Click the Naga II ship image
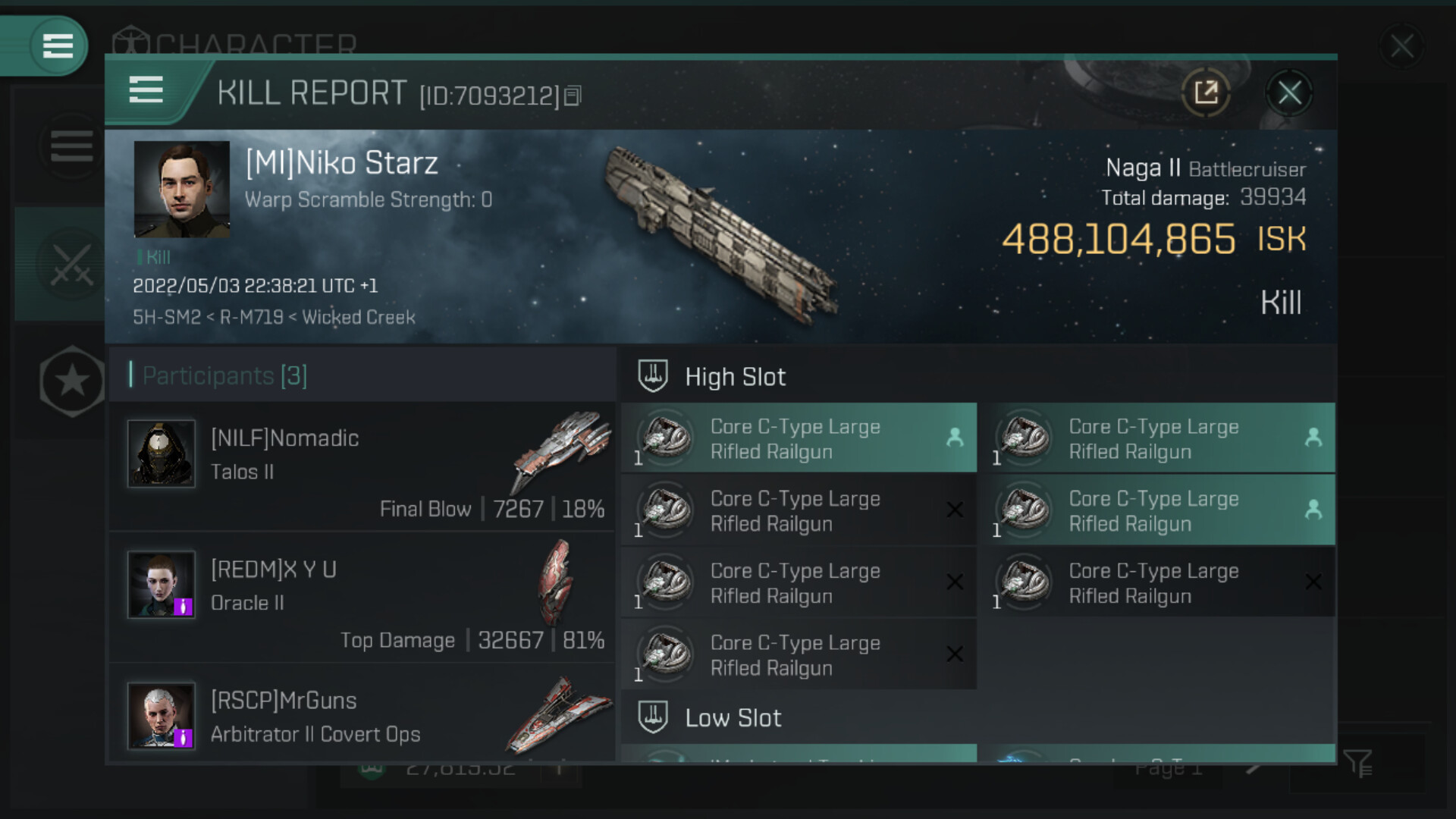The height and width of the screenshot is (819, 1456). pos(720,235)
